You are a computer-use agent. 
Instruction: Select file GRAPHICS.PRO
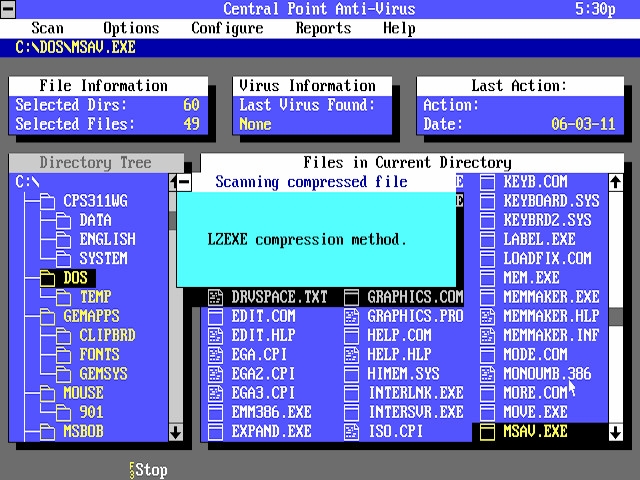click(x=416, y=316)
